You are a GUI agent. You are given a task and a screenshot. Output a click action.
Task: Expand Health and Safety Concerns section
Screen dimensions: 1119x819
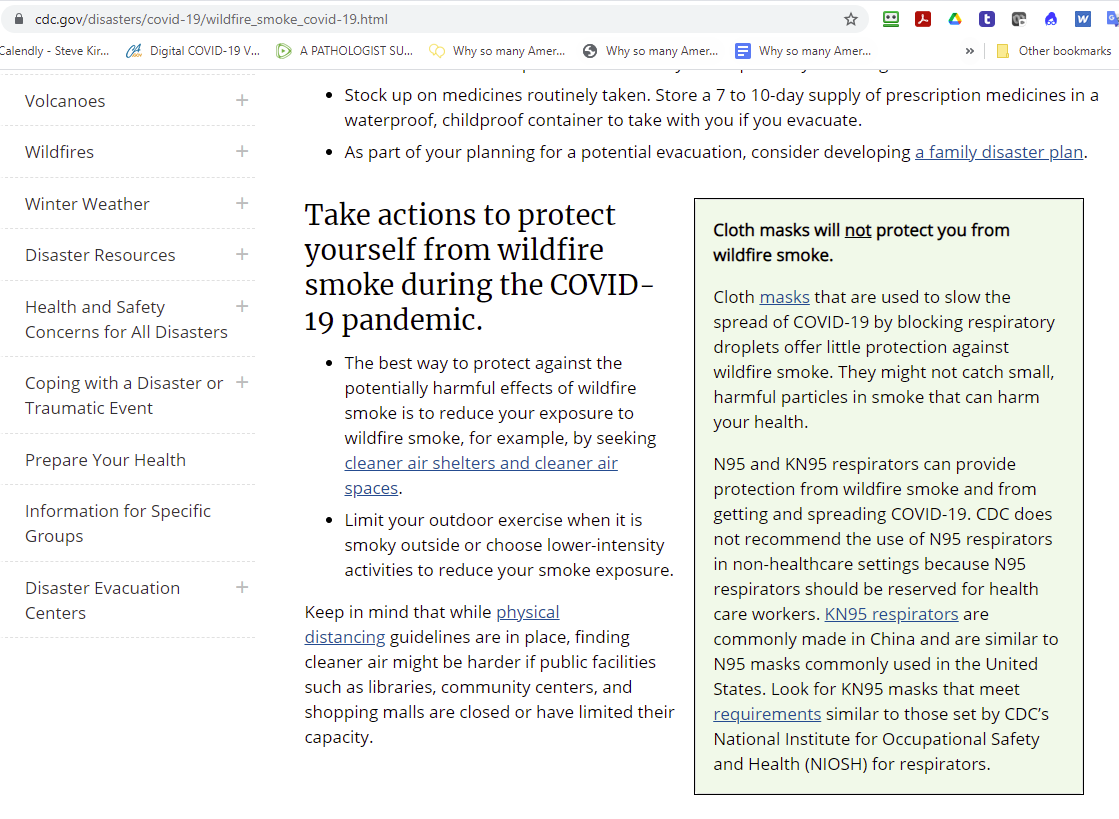coord(242,306)
